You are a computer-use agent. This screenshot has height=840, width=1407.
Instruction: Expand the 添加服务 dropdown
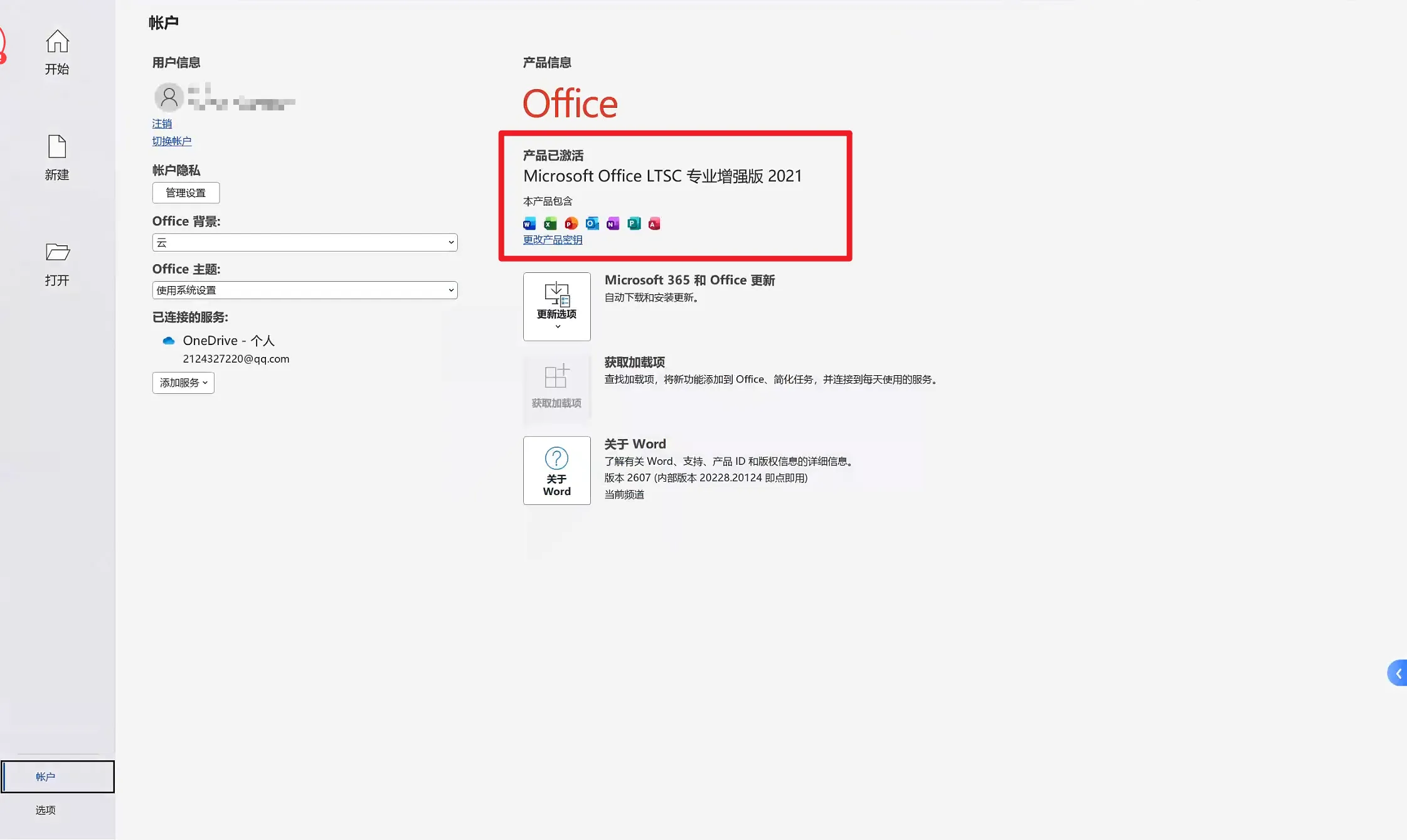pos(183,383)
